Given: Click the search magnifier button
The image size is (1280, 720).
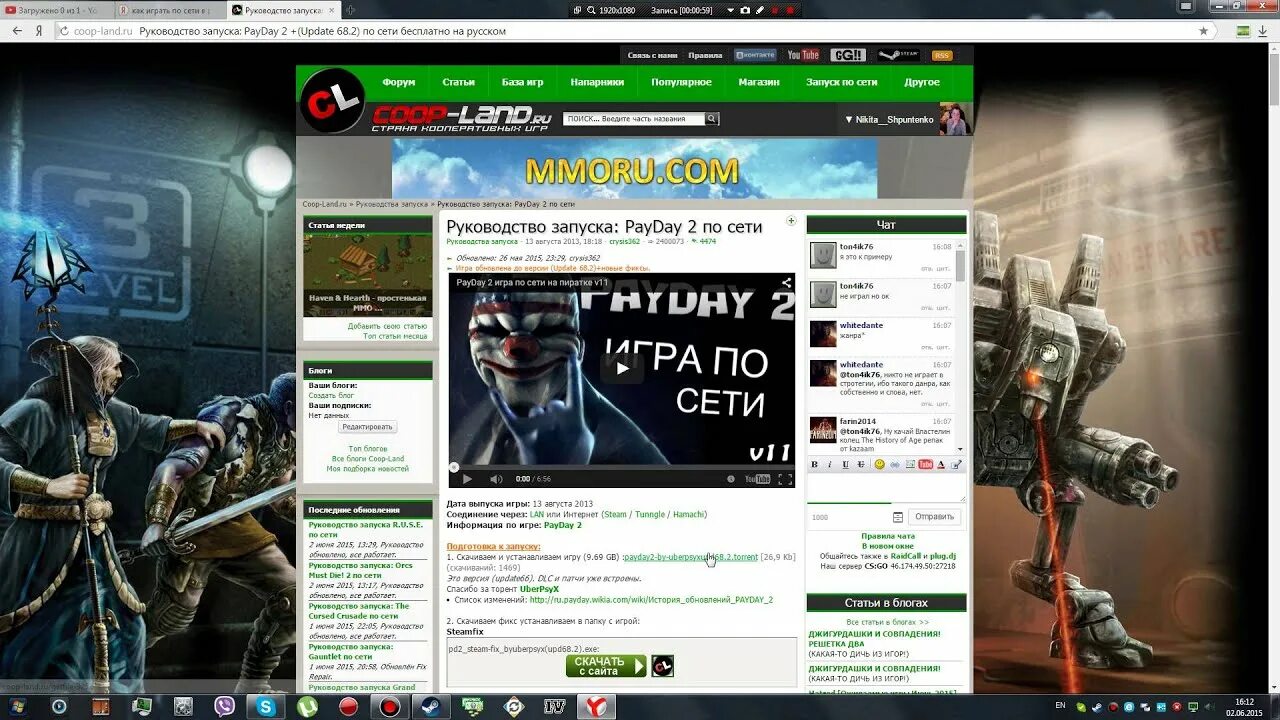Looking at the screenshot, I should pyautogui.click(x=712, y=119).
